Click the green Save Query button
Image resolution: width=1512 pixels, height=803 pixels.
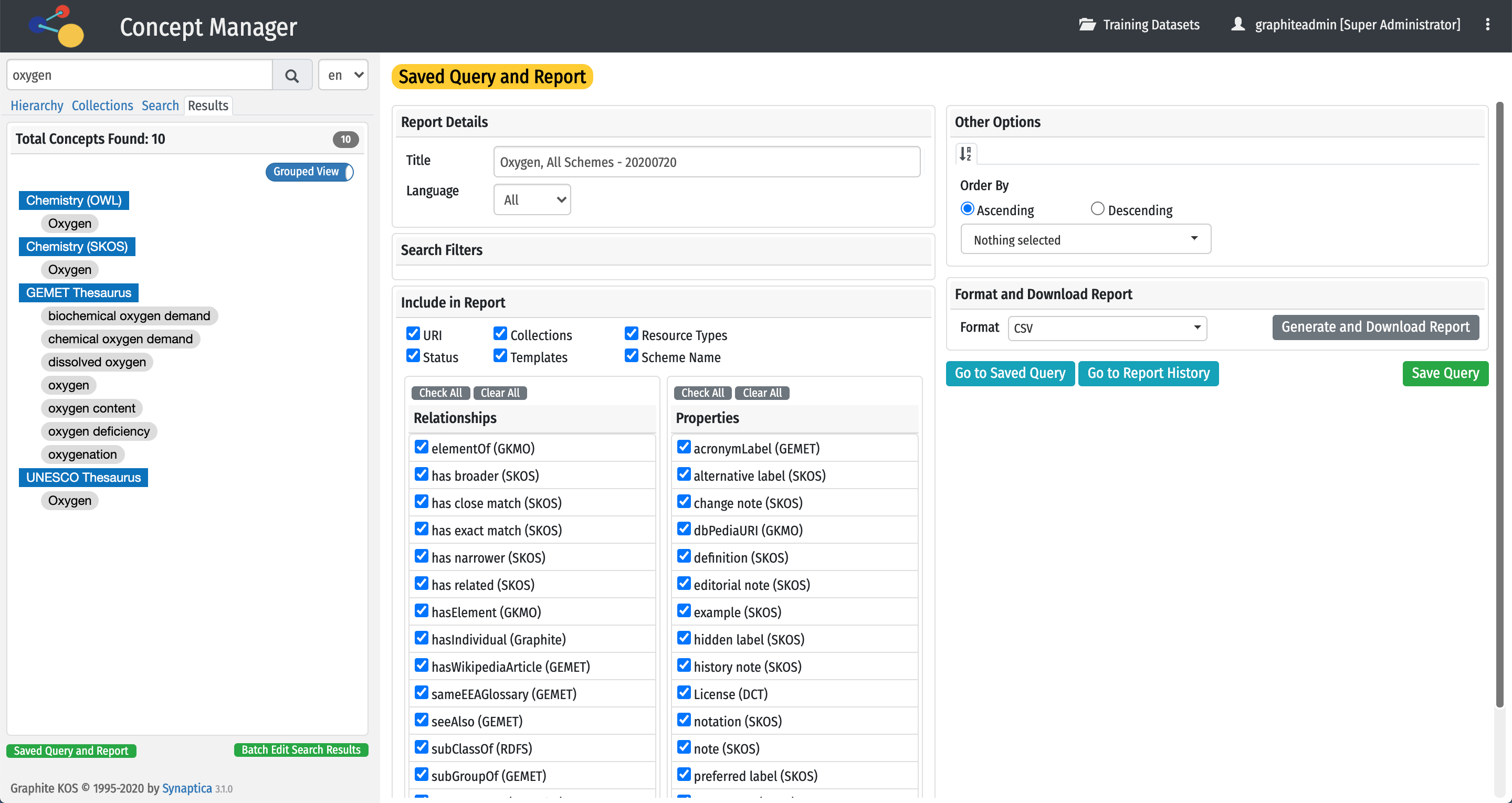(1444, 373)
